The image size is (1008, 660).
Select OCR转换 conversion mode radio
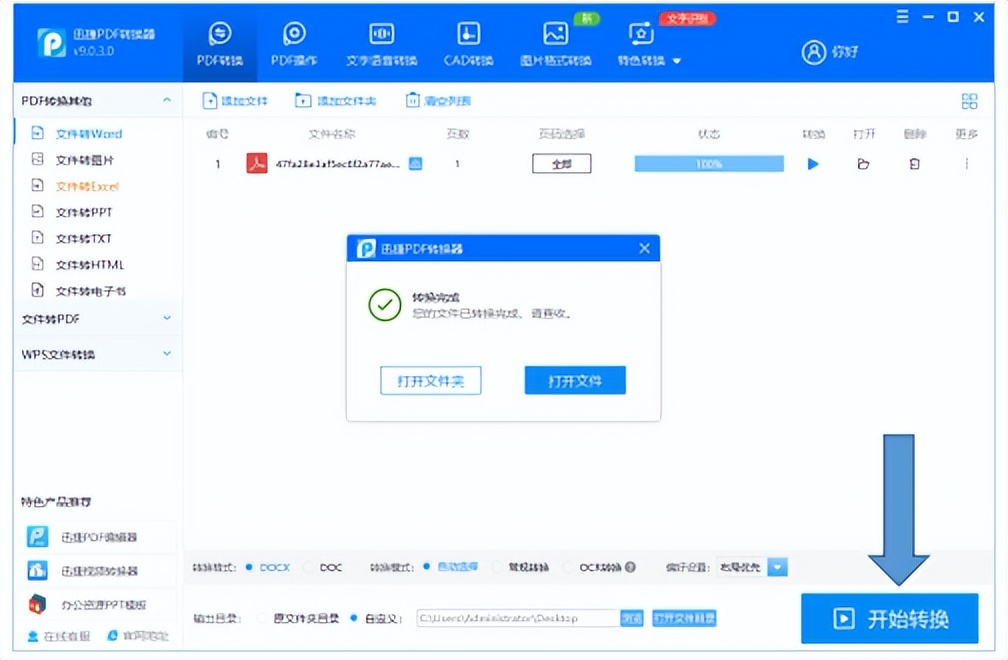[568, 567]
